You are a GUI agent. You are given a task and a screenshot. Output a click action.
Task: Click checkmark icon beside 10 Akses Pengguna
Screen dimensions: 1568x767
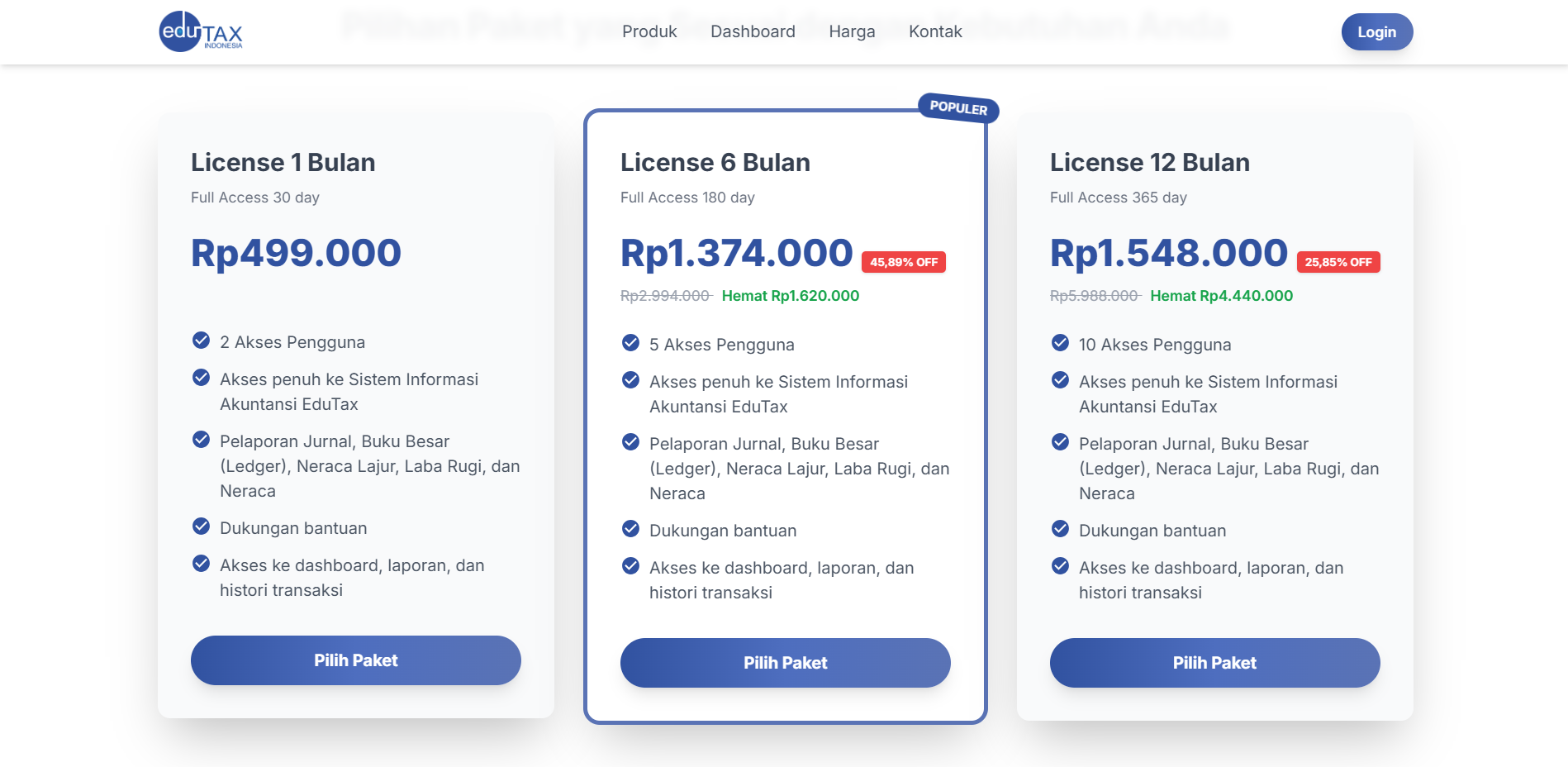tap(1060, 343)
